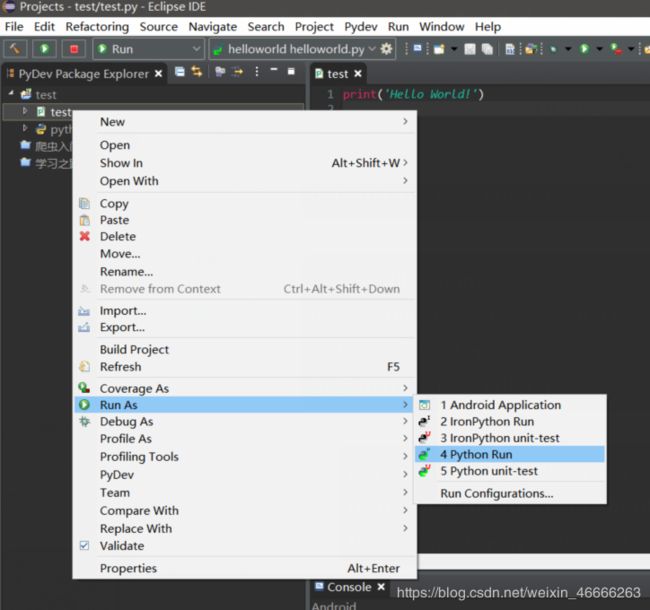Expand the Replace With submenu
The width and height of the screenshot is (650, 610).
[x=245, y=529]
